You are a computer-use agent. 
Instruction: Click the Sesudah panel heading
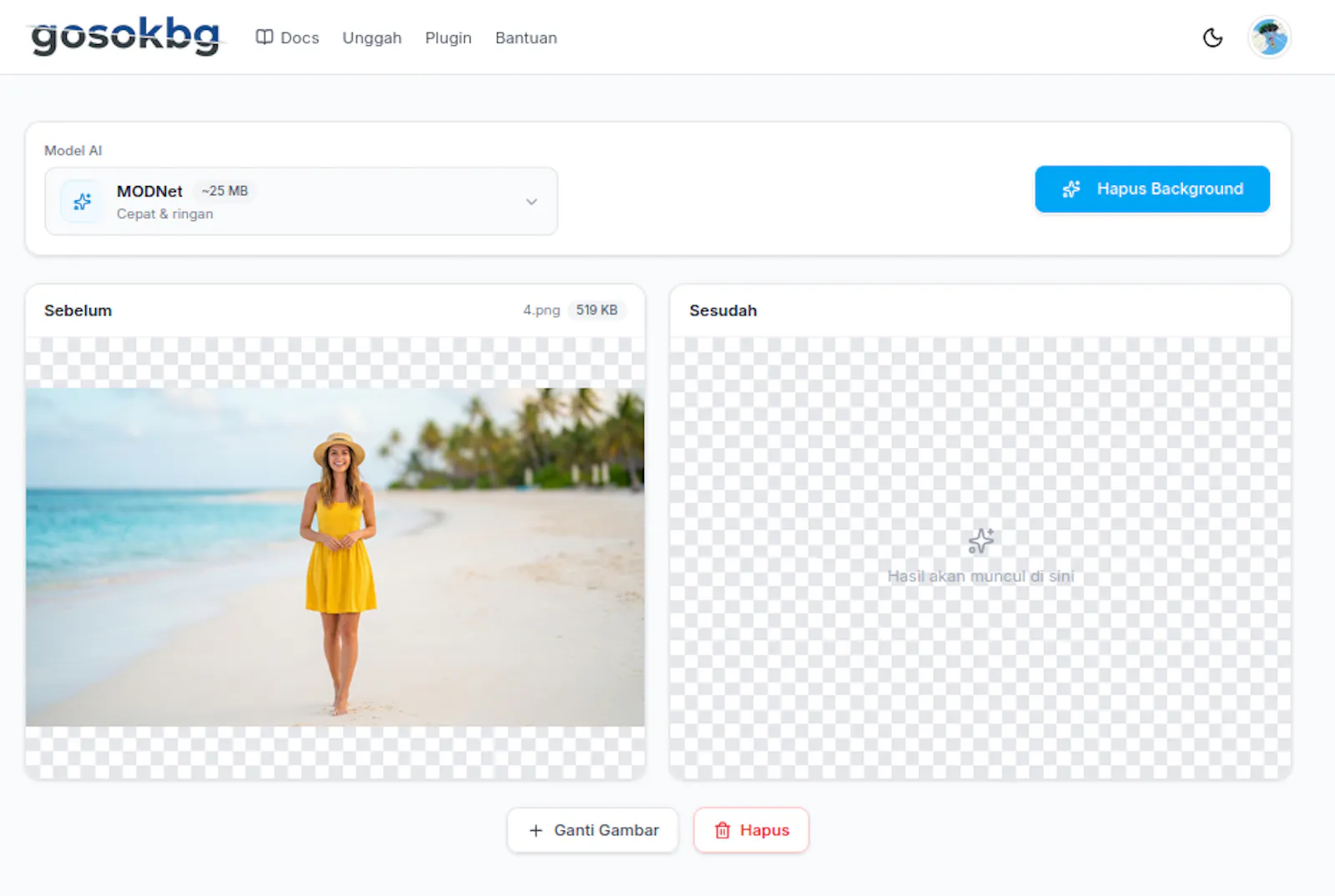tap(723, 310)
